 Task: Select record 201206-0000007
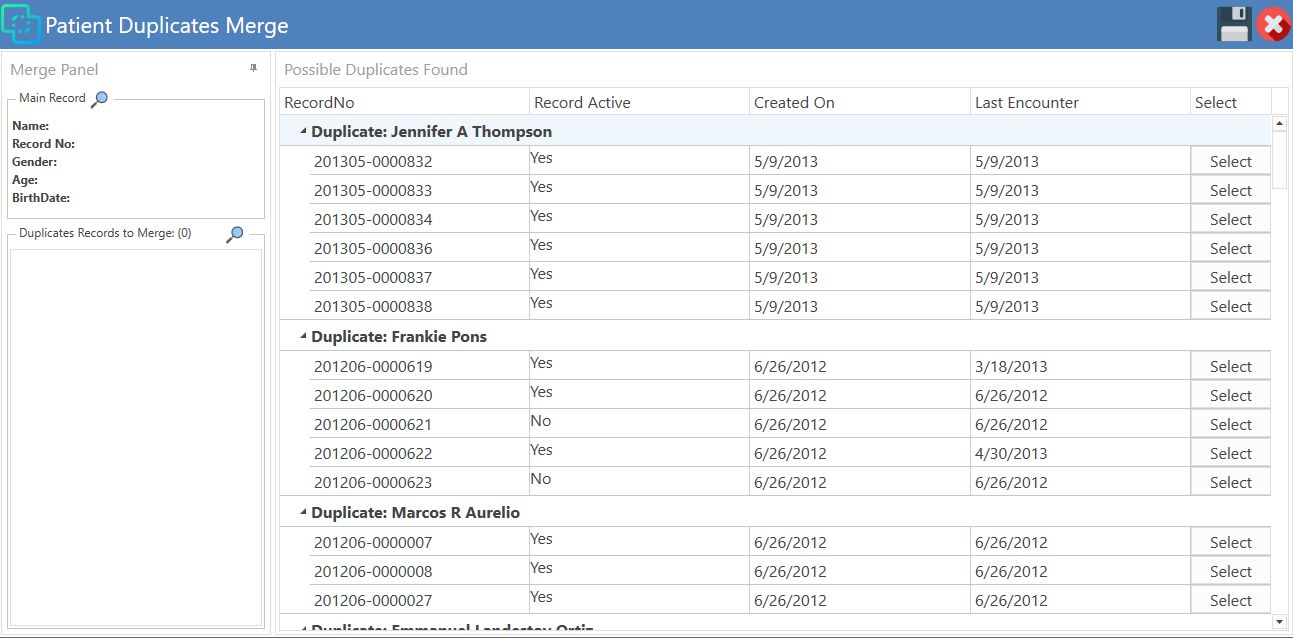point(1230,542)
